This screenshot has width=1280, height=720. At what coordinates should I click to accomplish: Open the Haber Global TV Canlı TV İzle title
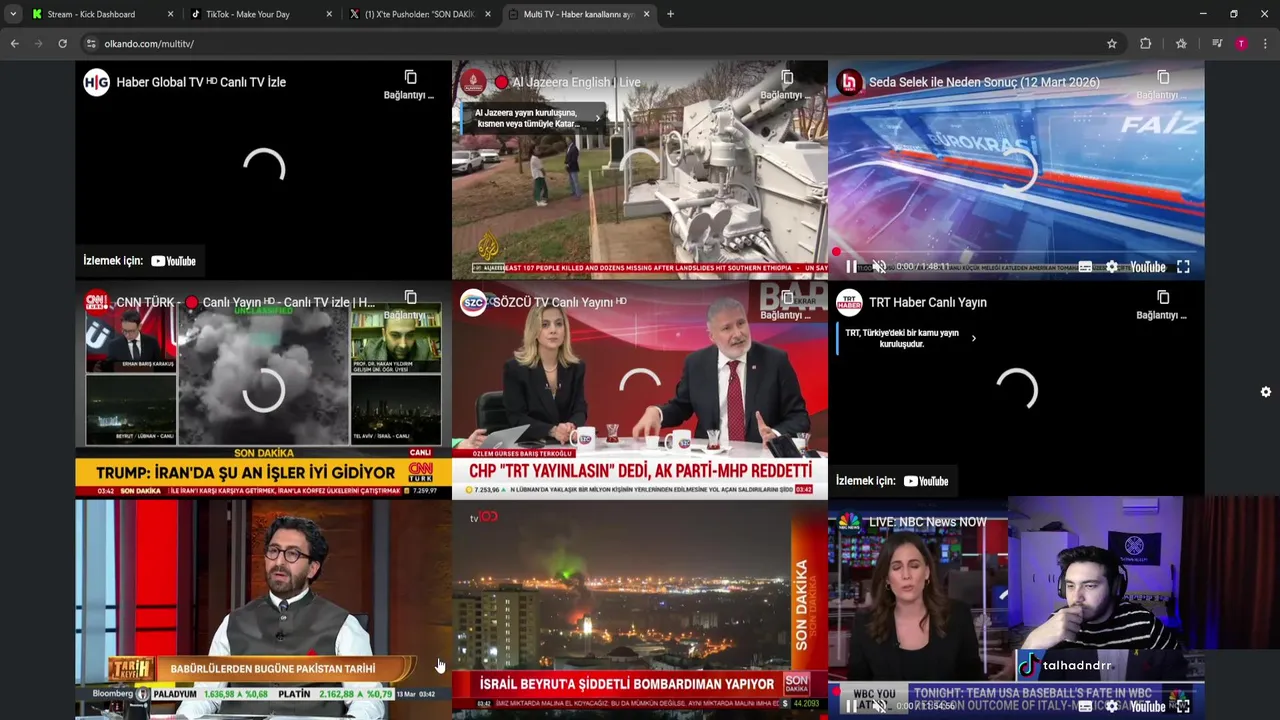pos(201,82)
